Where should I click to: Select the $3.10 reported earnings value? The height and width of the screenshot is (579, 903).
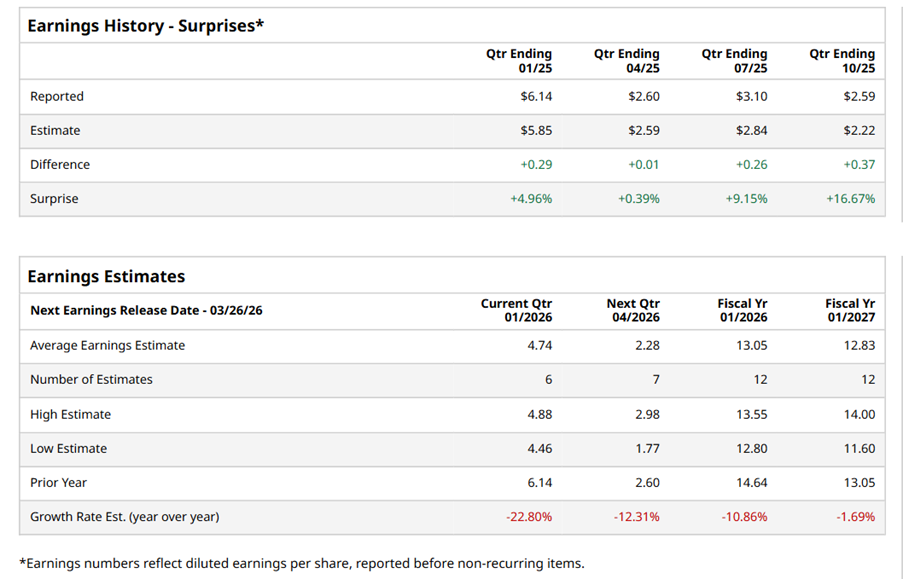pyautogui.click(x=751, y=97)
